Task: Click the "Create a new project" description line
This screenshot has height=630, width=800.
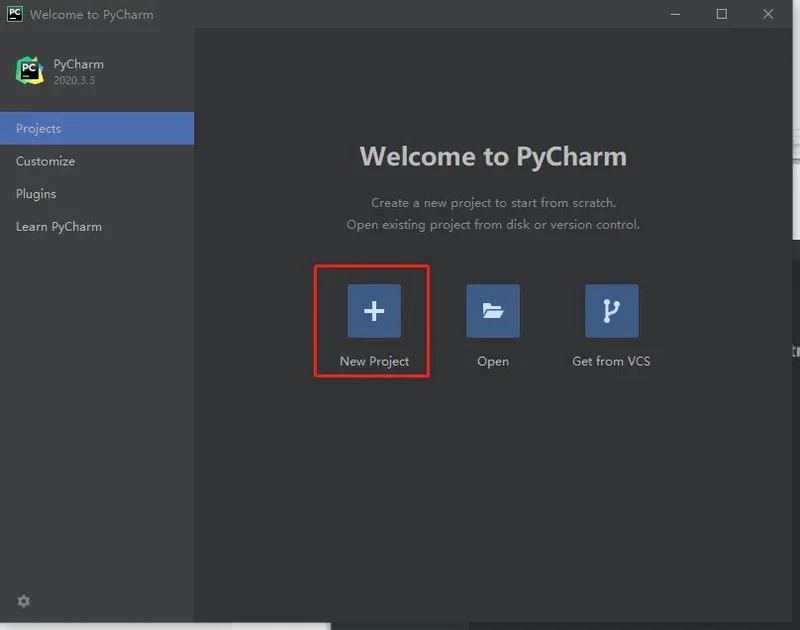Action: click(x=493, y=203)
